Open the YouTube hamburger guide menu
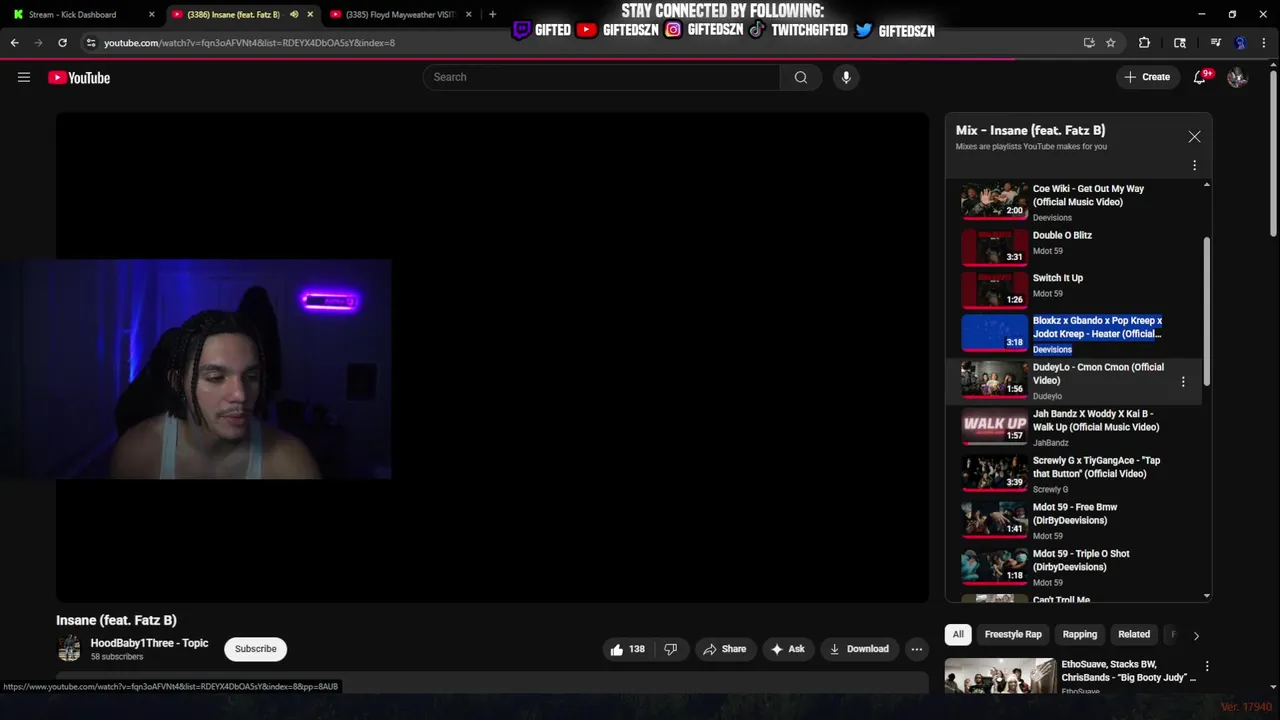This screenshot has width=1280, height=720. click(x=24, y=77)
